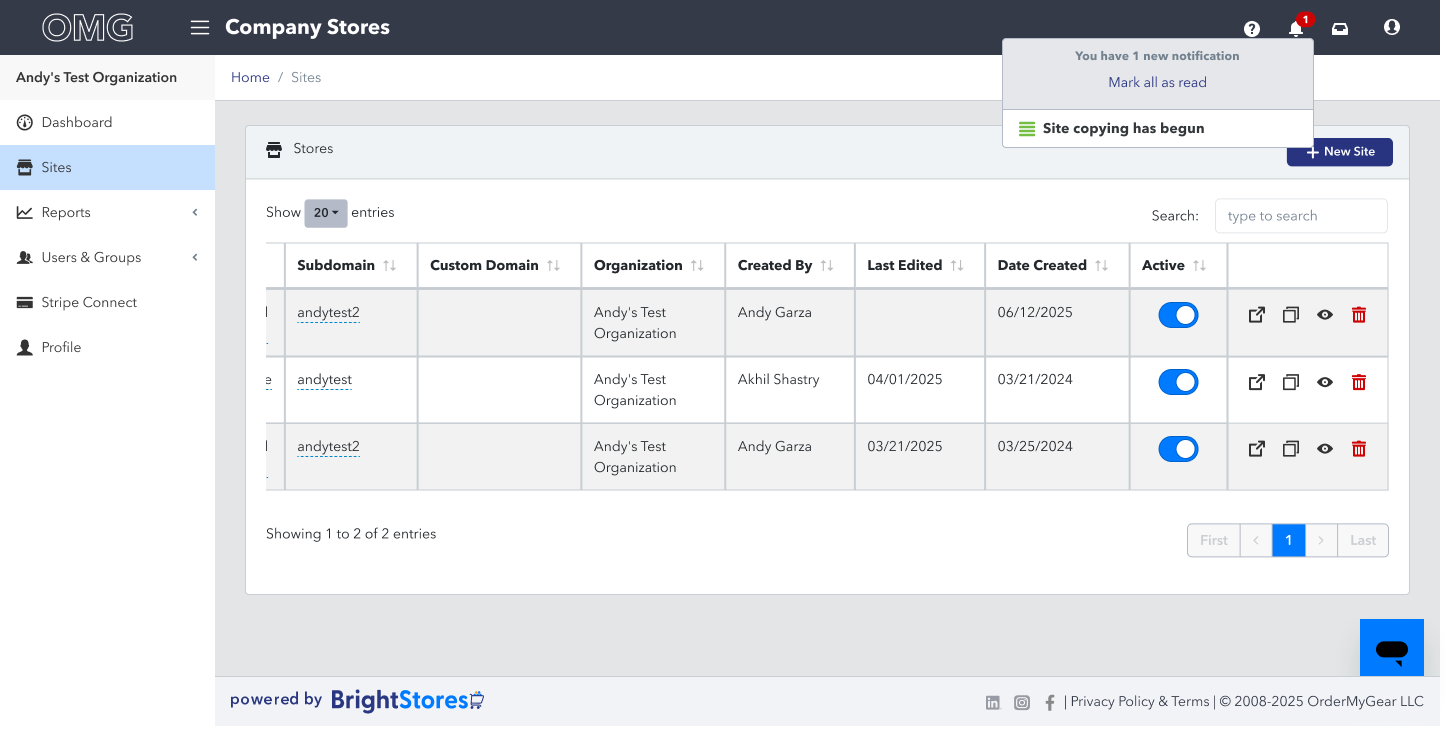Open Profile in the sidebar

(x=107, y=347)
